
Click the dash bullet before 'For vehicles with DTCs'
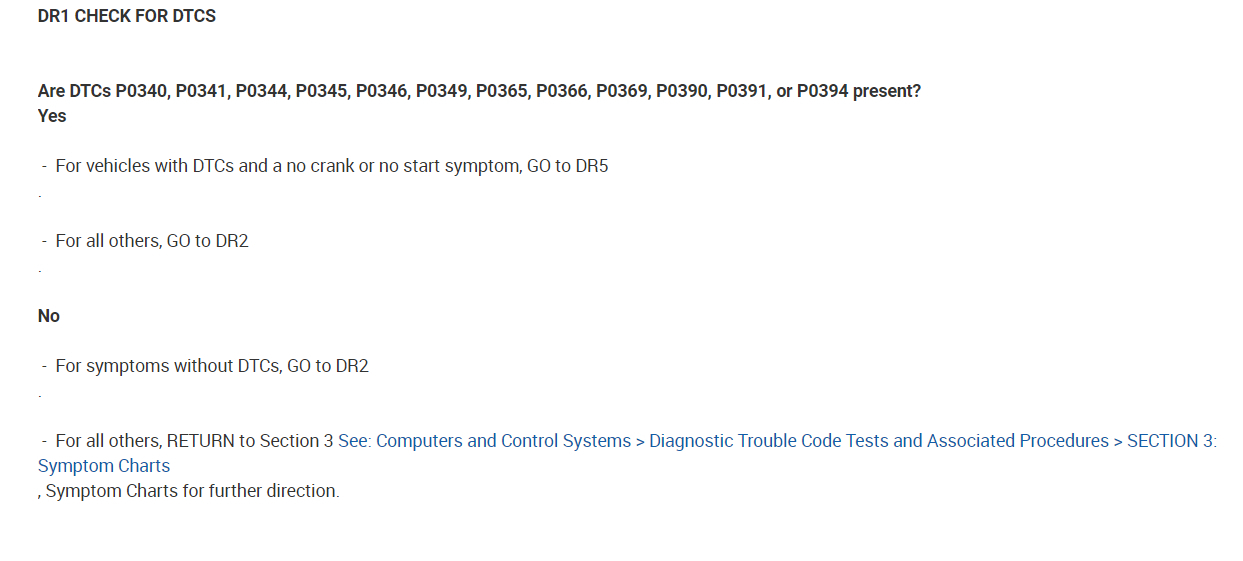pos(45,166)
